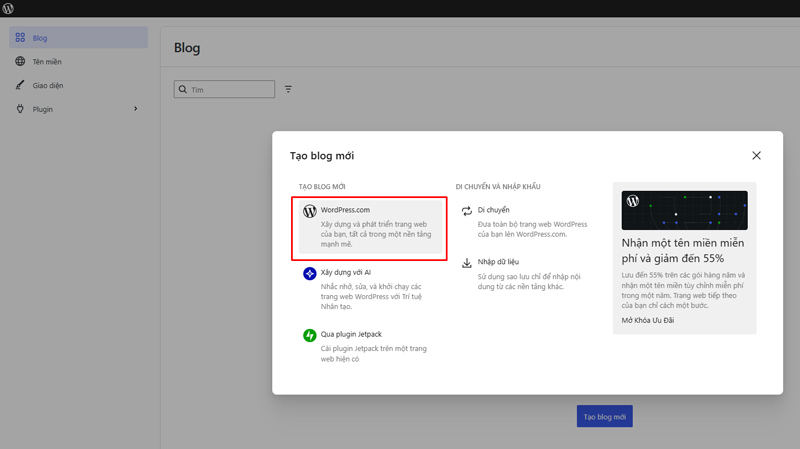Screen dimensions: 800x449
Task: Open the Mở Khóa Ưu Đãi link
Action: (x=648, y=320)
